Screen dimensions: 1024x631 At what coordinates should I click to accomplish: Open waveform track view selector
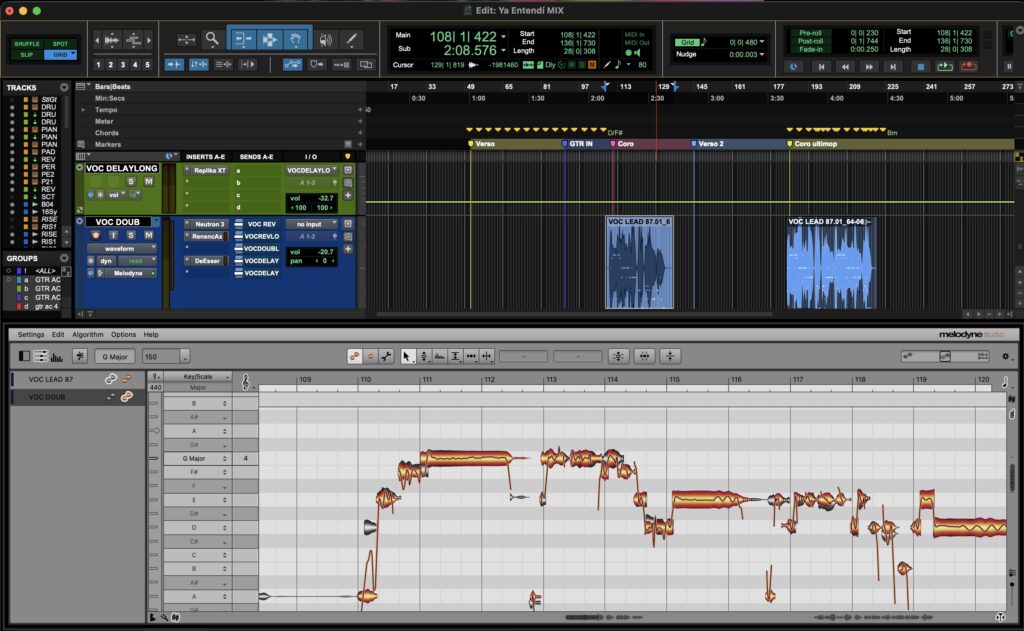click(122, 248)
